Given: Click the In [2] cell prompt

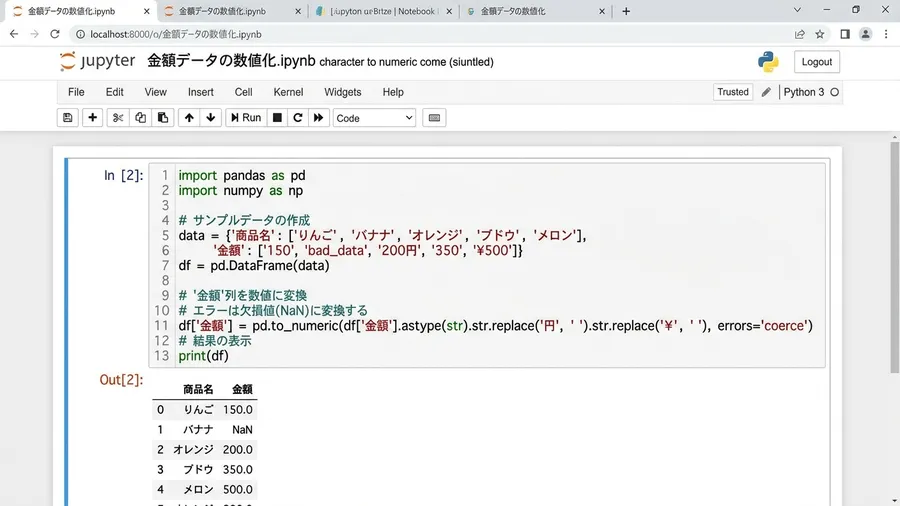Looking at the screenshot, I should pyautogui.click(x=123, y=176).
